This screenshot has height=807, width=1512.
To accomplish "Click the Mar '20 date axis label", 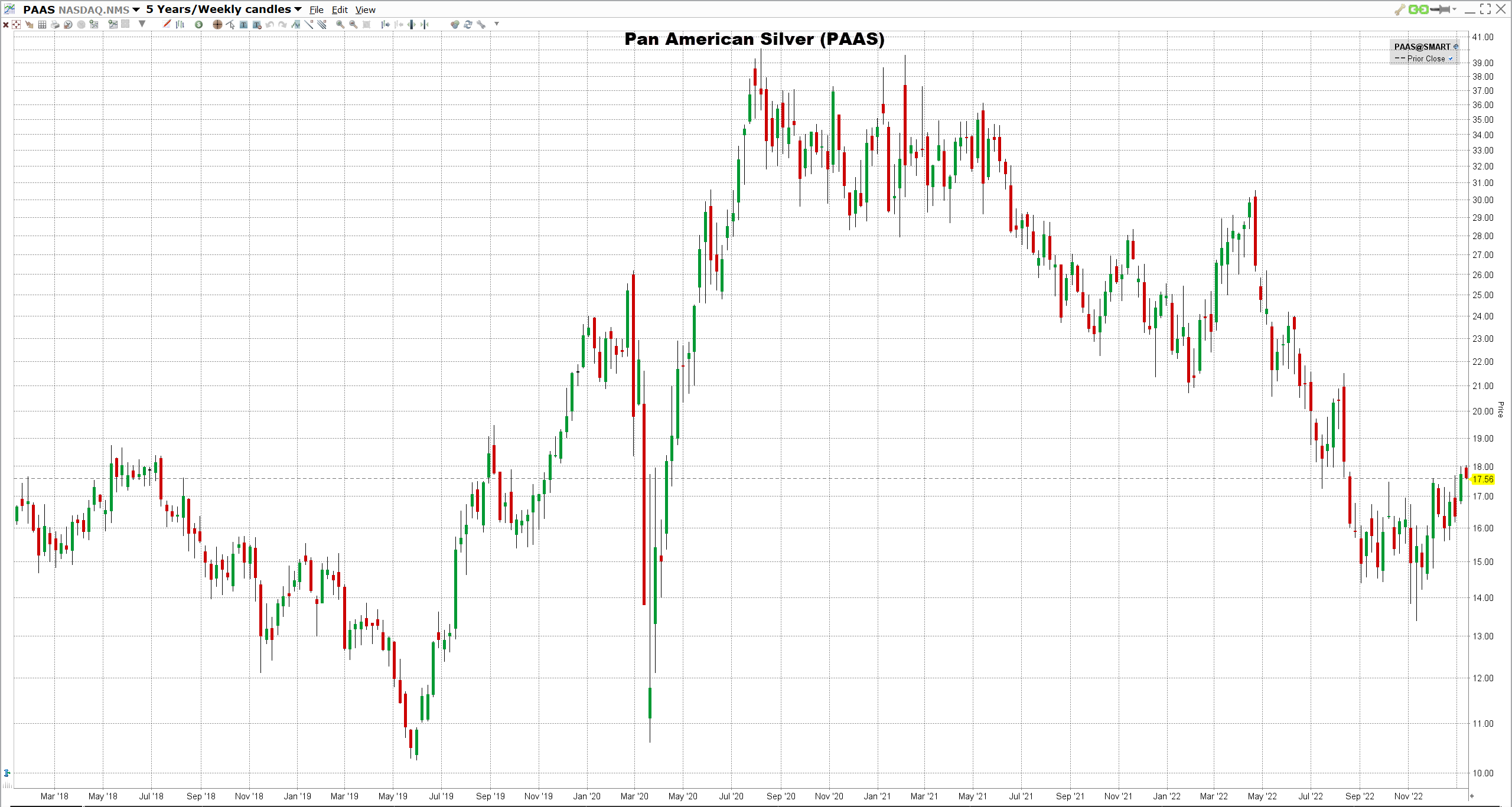I will pos(634,796).
